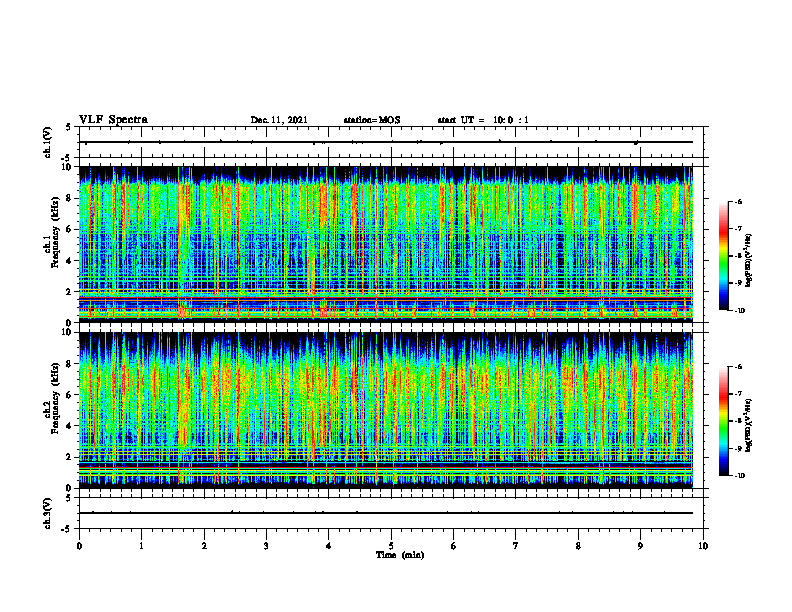Click the "station=MOS" header label
Image resolution: width=792 pixels, height=612 pixels.
click(x=372, y=120)
